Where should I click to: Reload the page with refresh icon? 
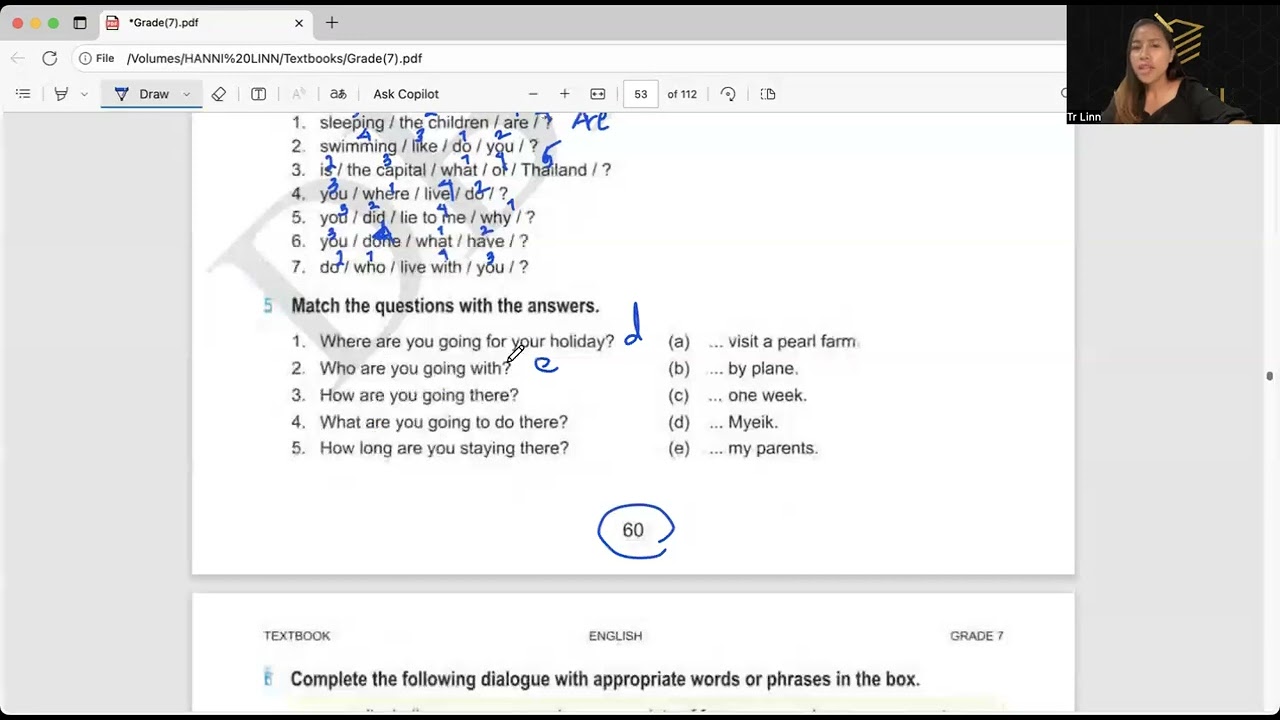[x=49, y=58]
